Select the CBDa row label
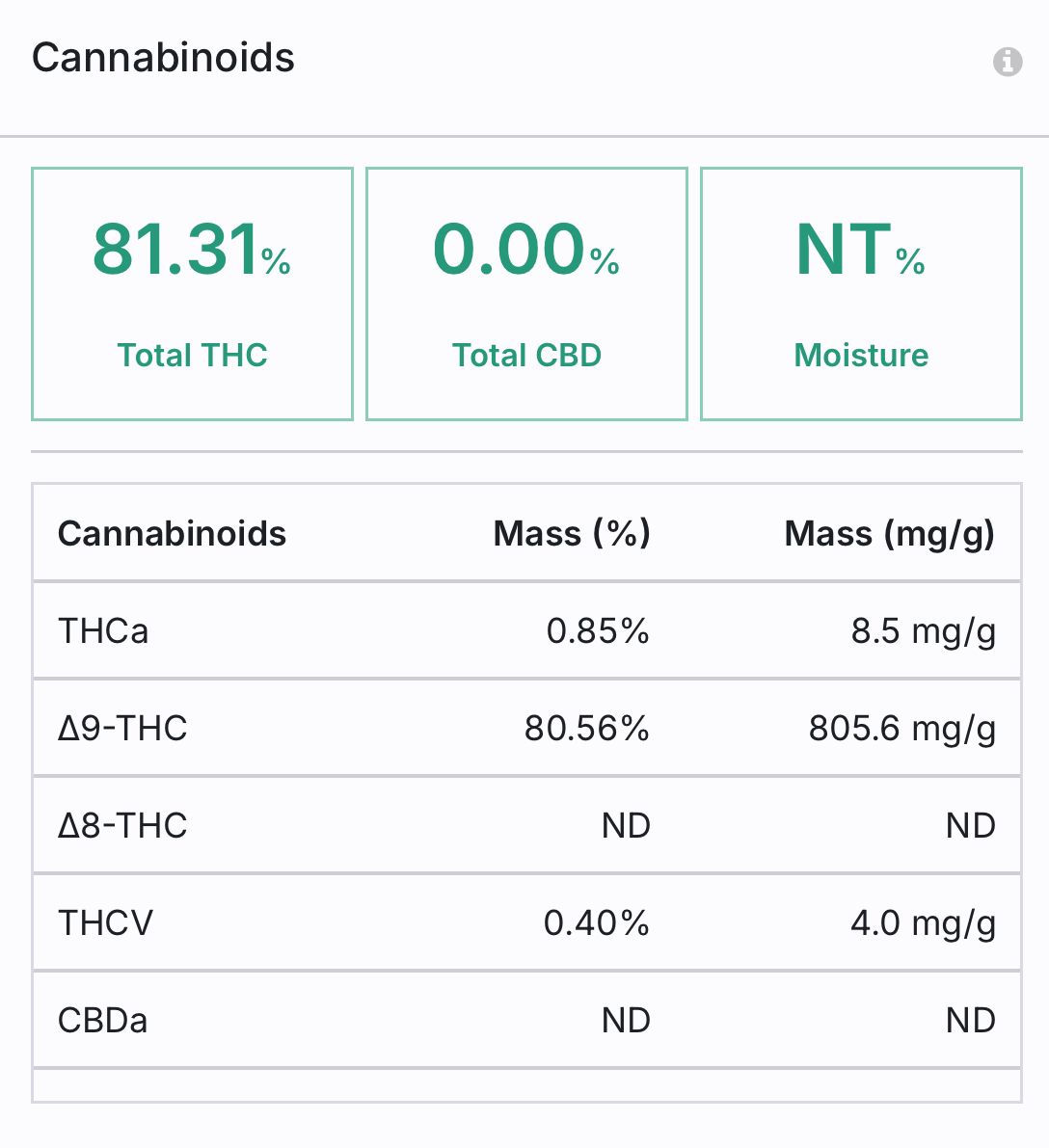Image resolution: width=1049 pixels, height=1148 pixels. tap(102, 1021)
